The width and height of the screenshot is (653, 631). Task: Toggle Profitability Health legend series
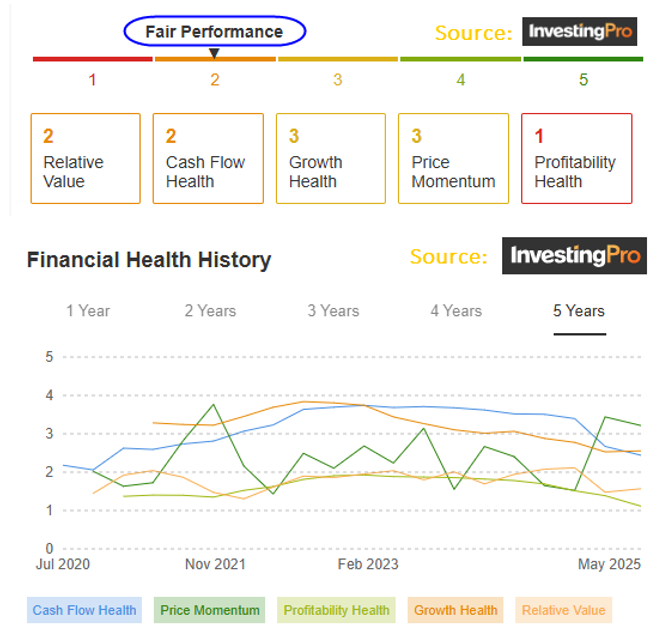(336, 610)
